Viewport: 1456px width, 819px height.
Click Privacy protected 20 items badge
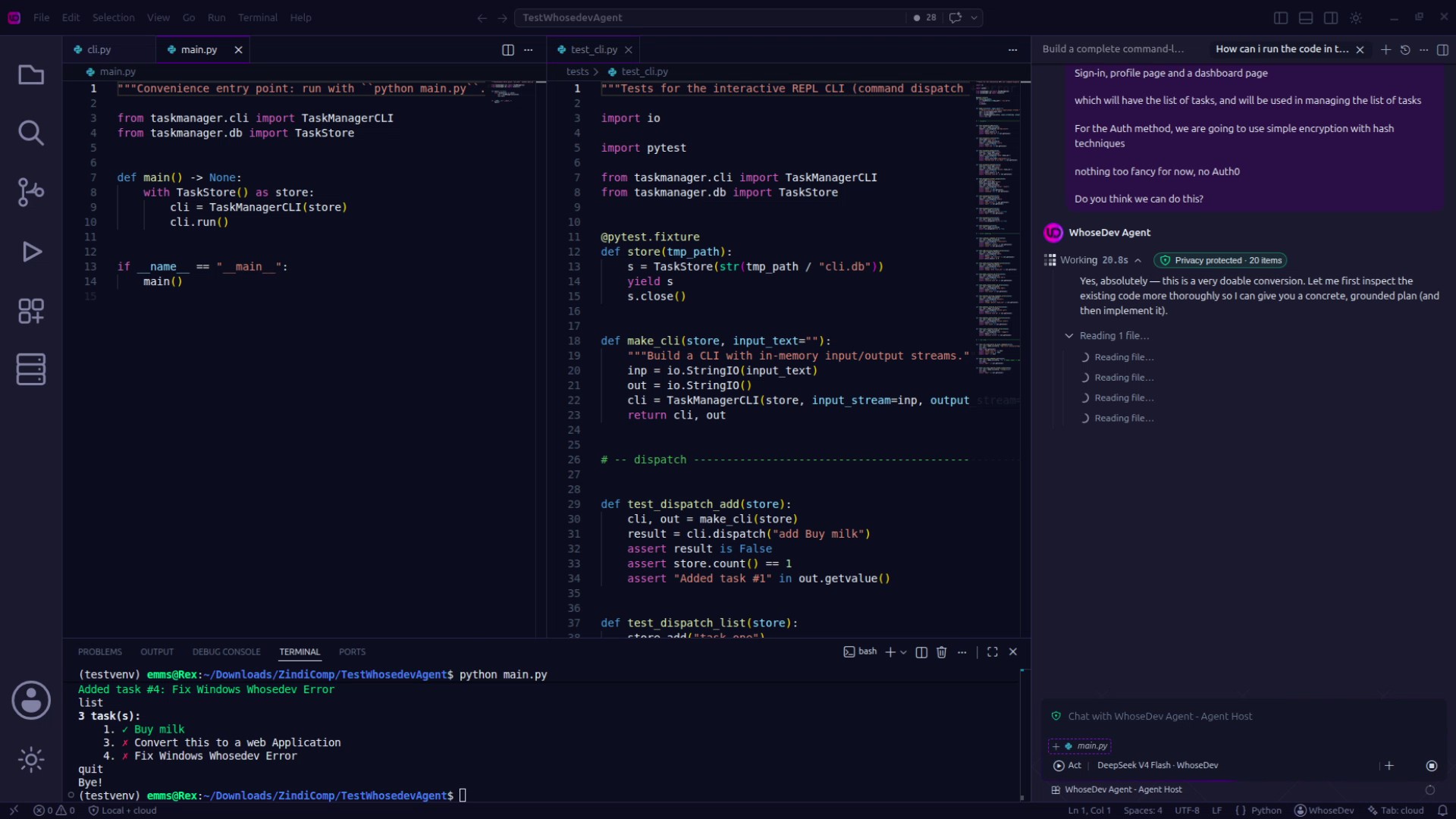(1220, 261)
